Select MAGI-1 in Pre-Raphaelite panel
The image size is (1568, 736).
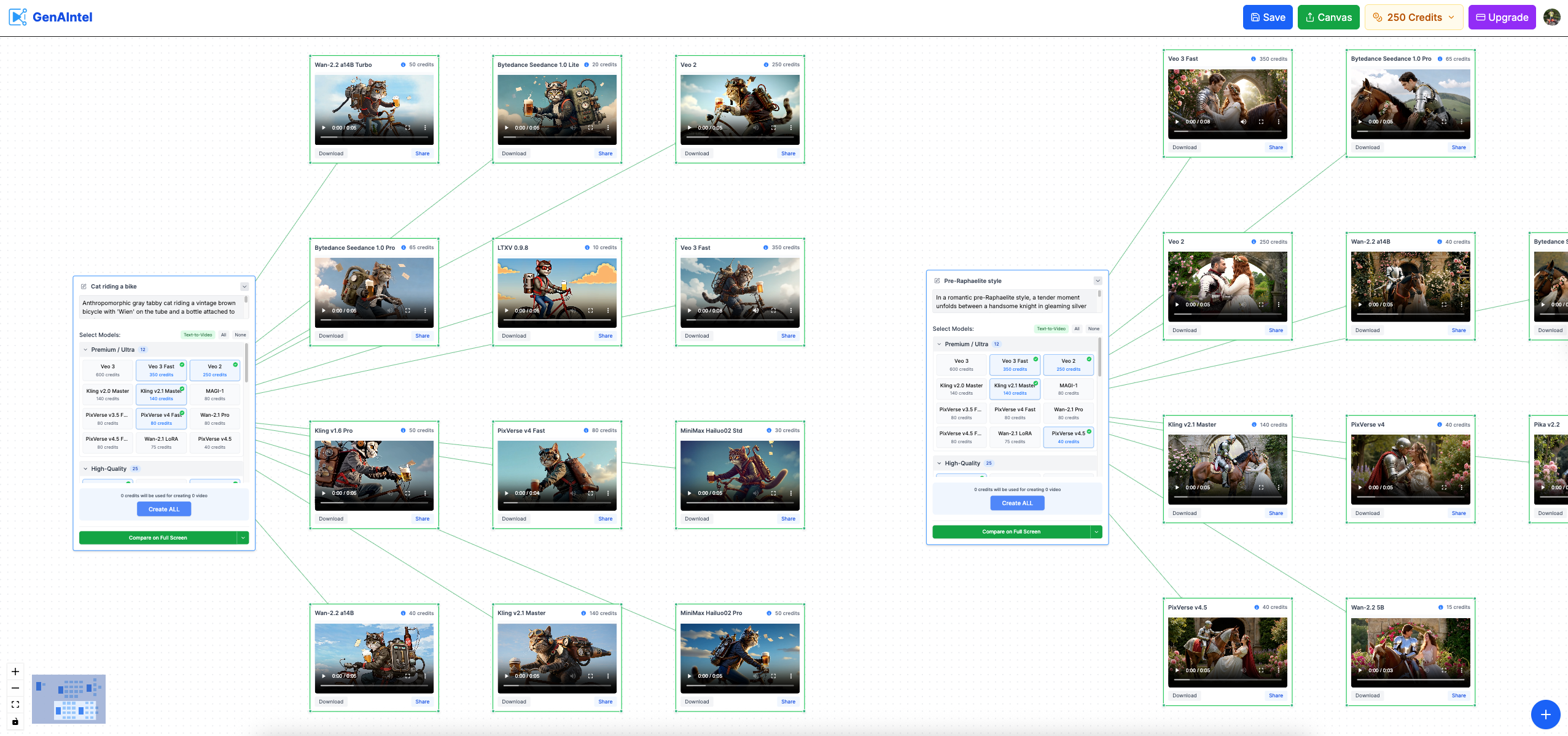(1068, 389)
